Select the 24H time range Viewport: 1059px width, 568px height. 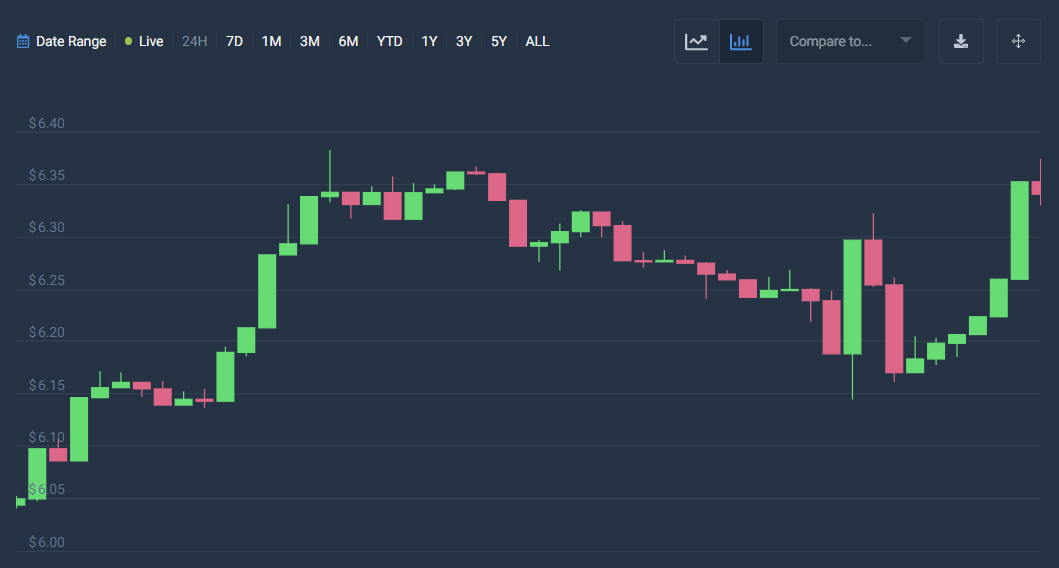pos(194,41)
